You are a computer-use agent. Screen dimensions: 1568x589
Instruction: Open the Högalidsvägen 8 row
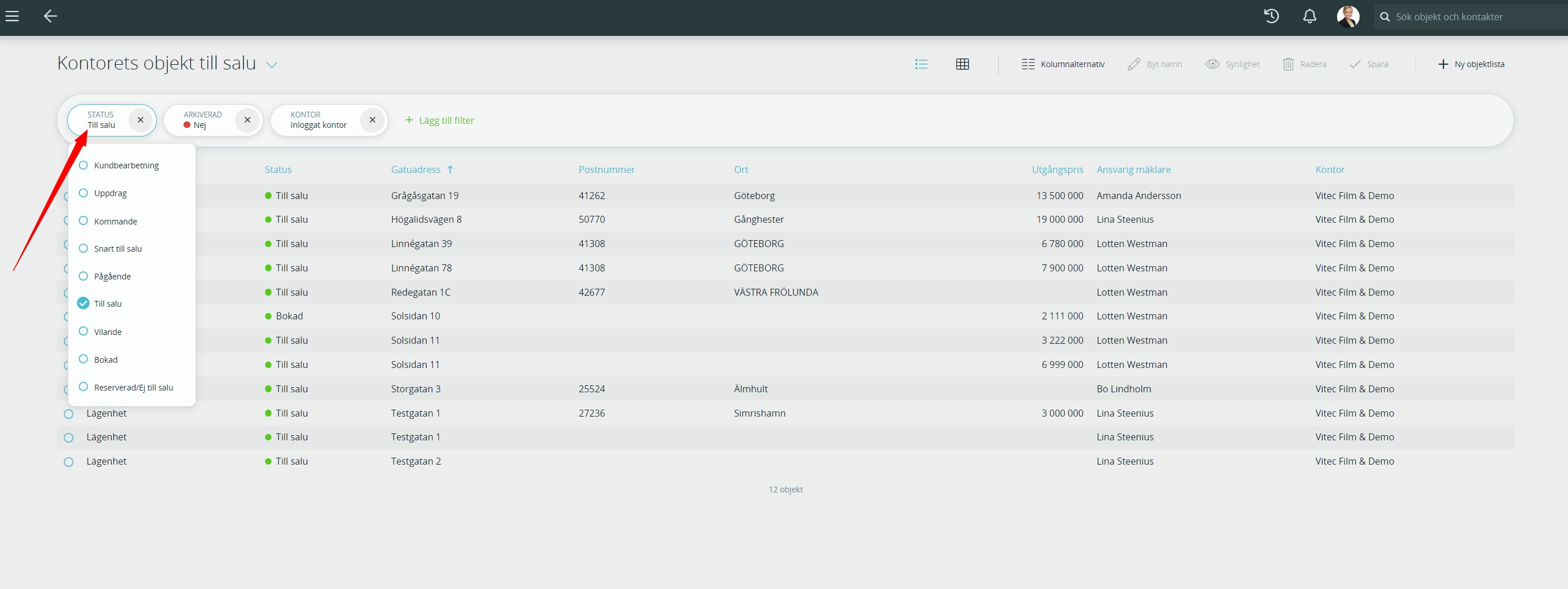click(x=785, y=220)
